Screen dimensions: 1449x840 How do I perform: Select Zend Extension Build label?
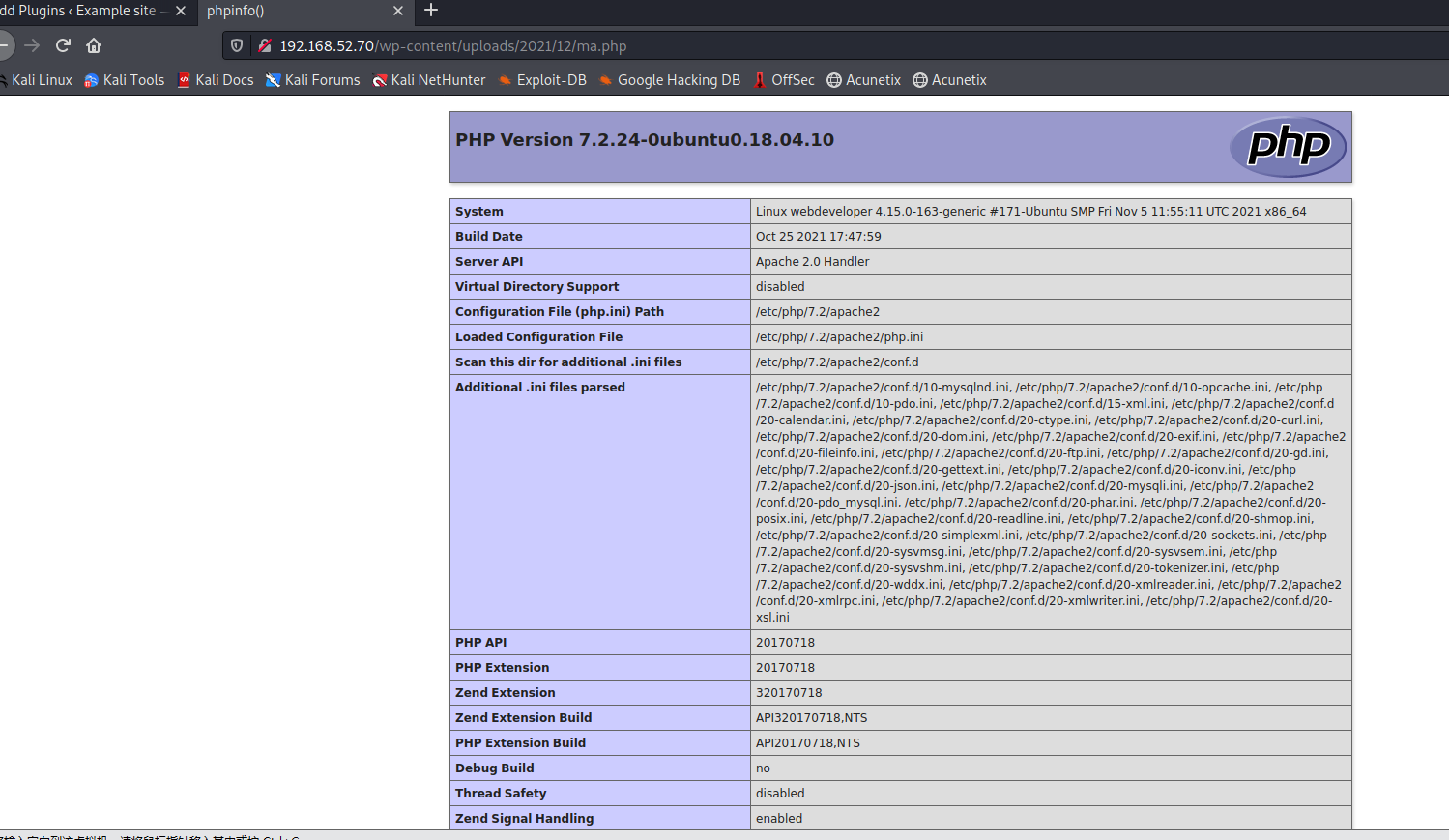524,718
